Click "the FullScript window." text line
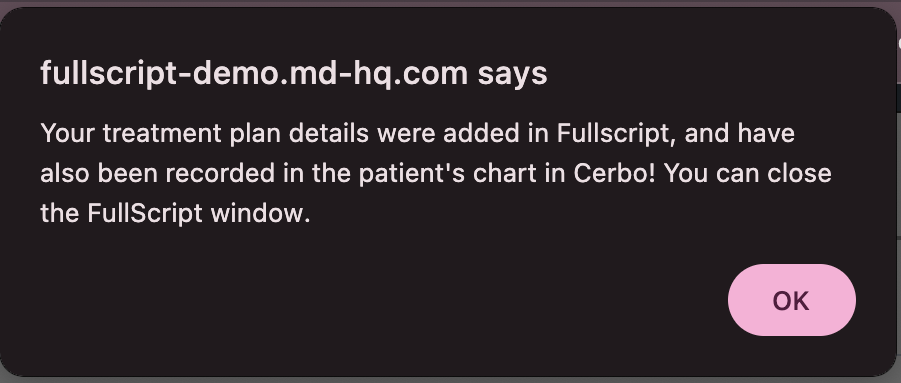Viewport: 901px width, 383px height. [175, 214]
